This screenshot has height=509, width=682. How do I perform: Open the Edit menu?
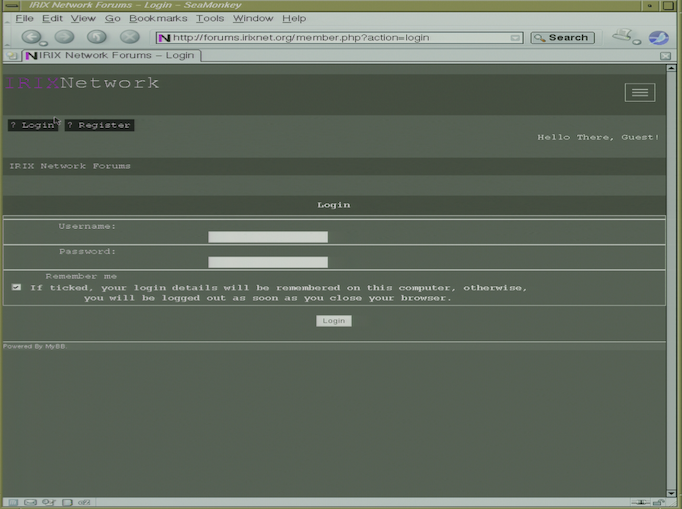(x=52, y=18)
